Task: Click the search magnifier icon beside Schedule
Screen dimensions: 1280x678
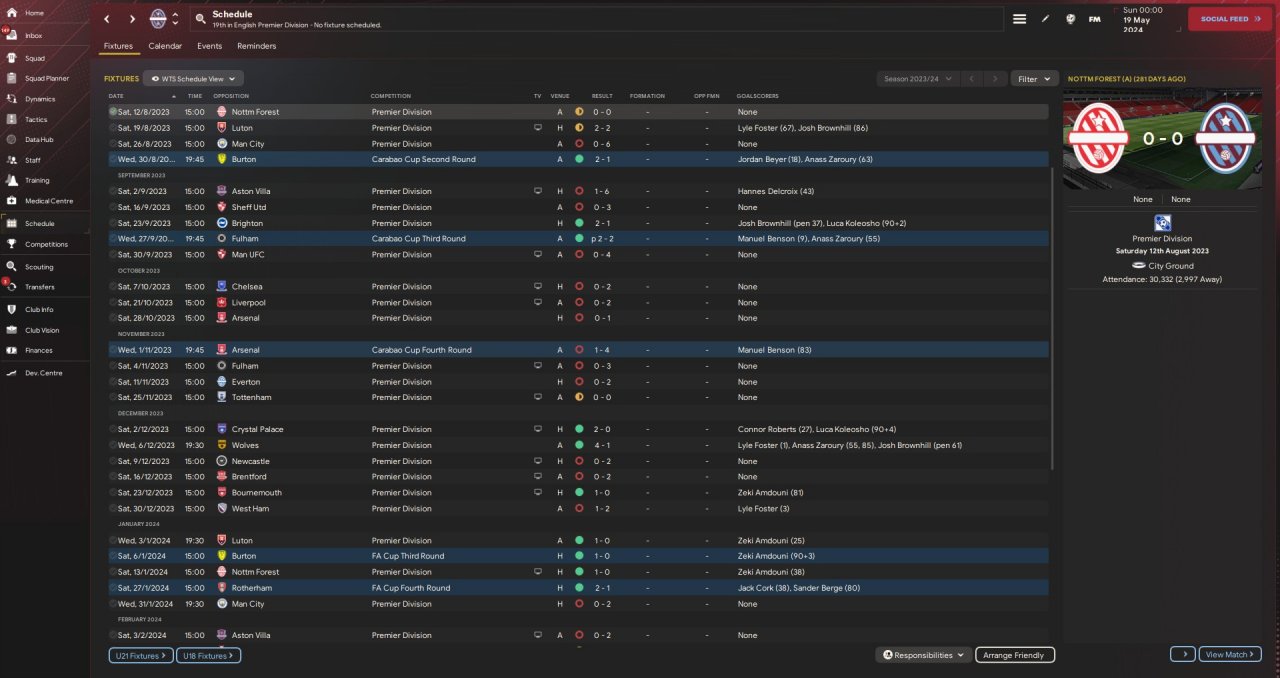Action: [x=201, y=19]
